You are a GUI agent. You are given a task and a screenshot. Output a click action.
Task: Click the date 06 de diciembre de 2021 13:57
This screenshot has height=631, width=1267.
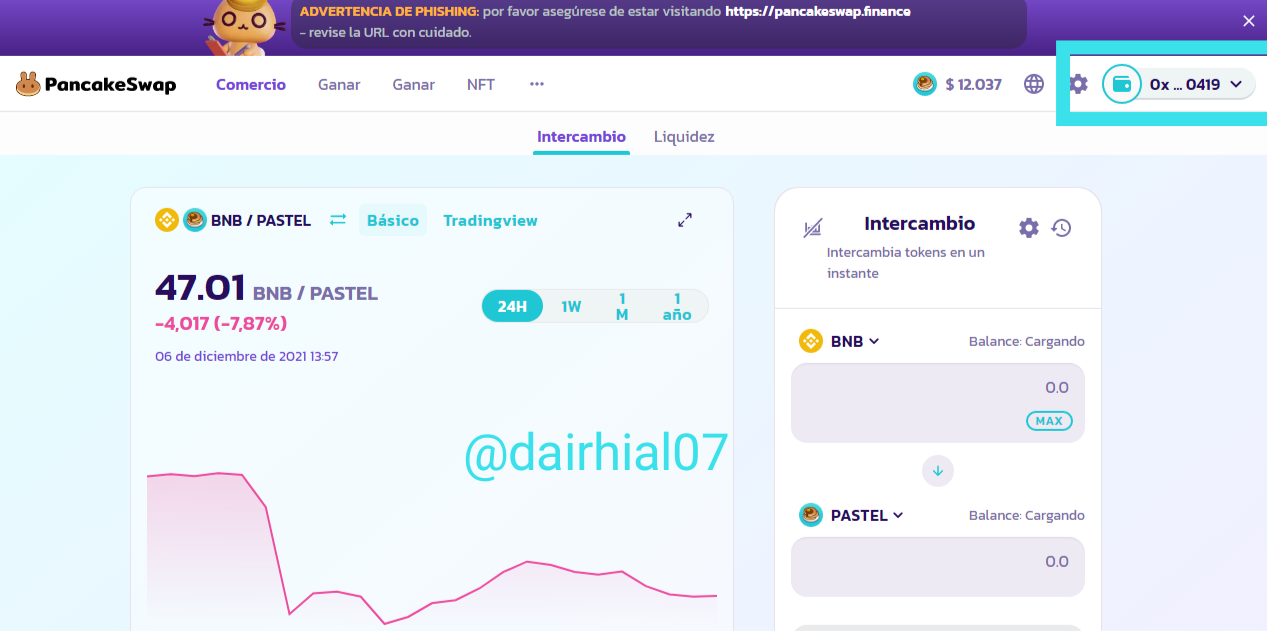247,356
